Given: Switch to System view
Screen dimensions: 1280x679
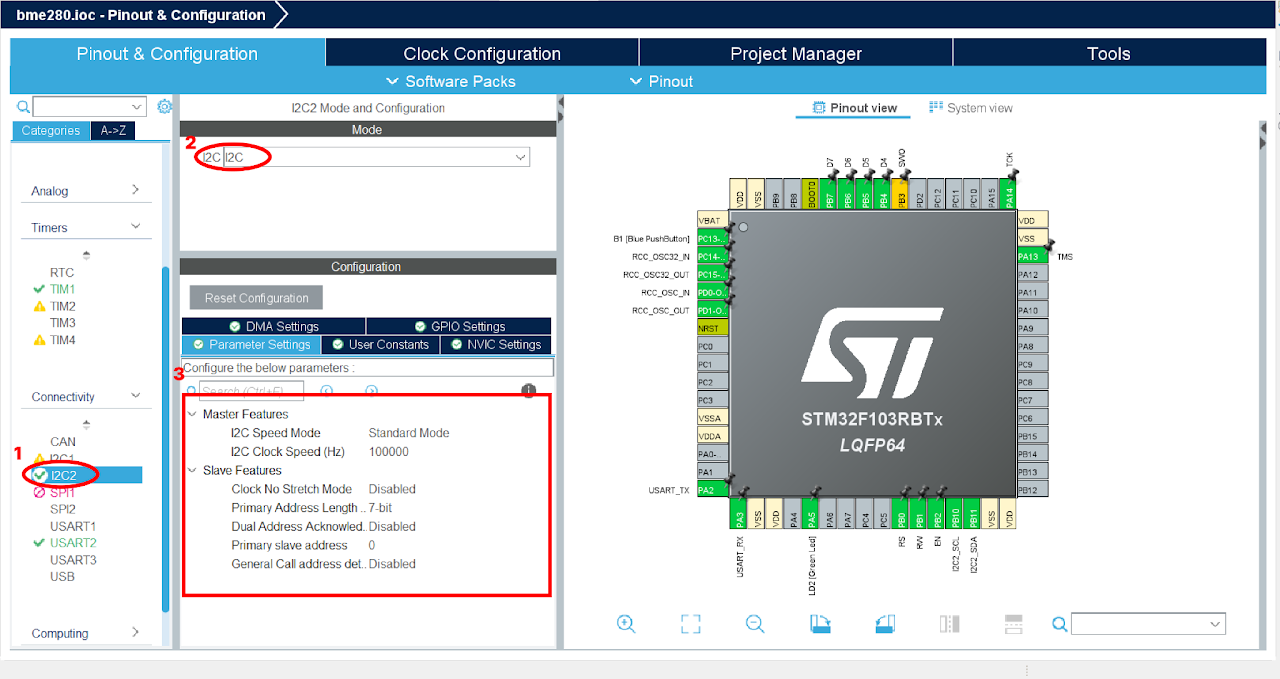Looking at the screenshot, I should coord(970,107).
